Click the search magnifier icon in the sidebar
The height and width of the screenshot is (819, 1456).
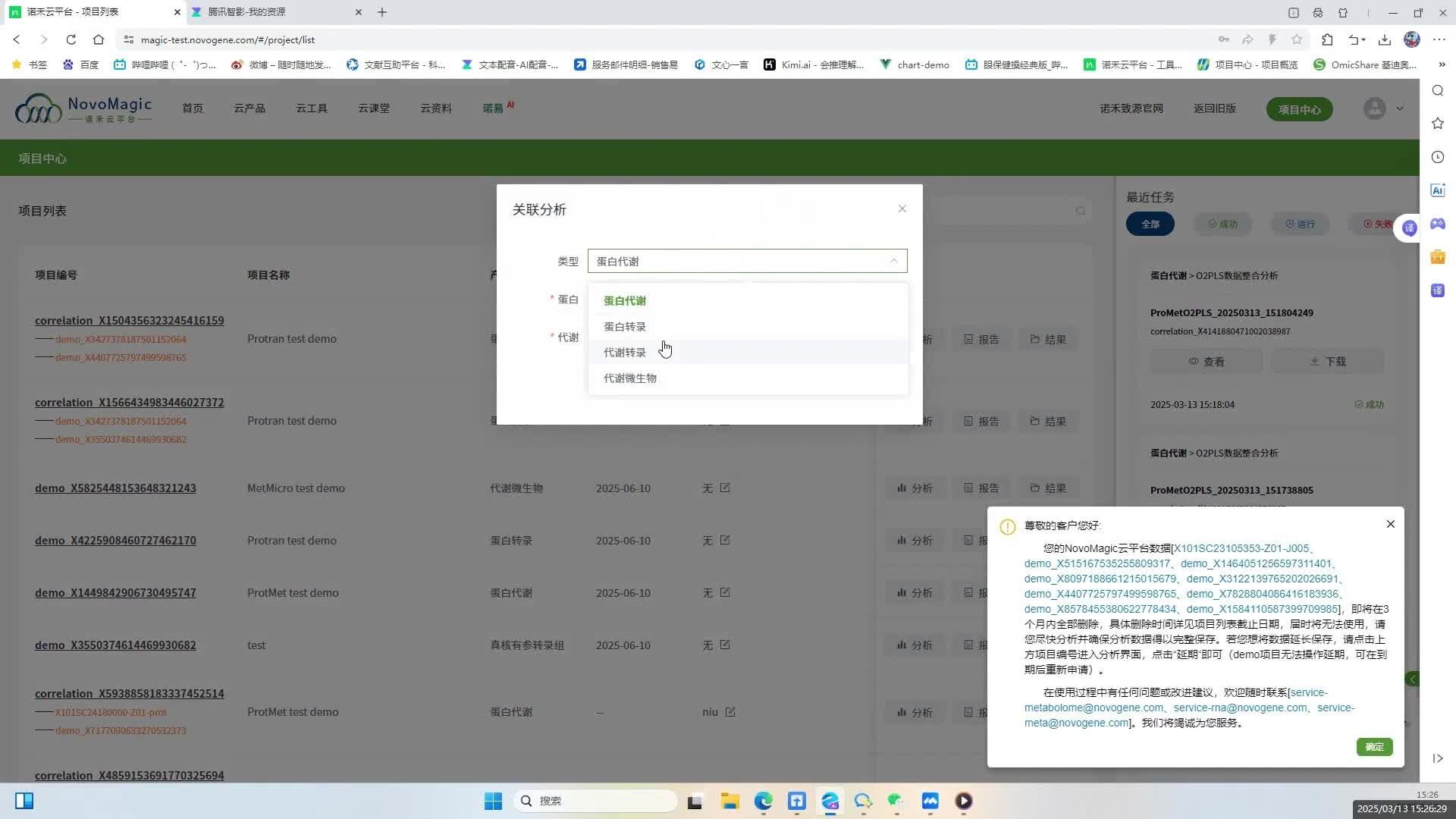click(x=1438, y=90)
